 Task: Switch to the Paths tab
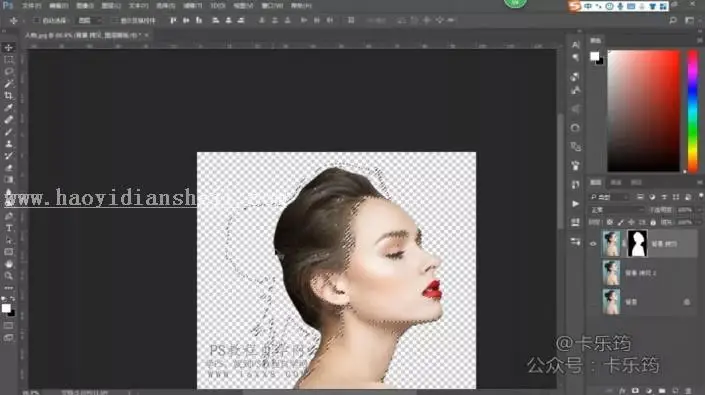636,182
